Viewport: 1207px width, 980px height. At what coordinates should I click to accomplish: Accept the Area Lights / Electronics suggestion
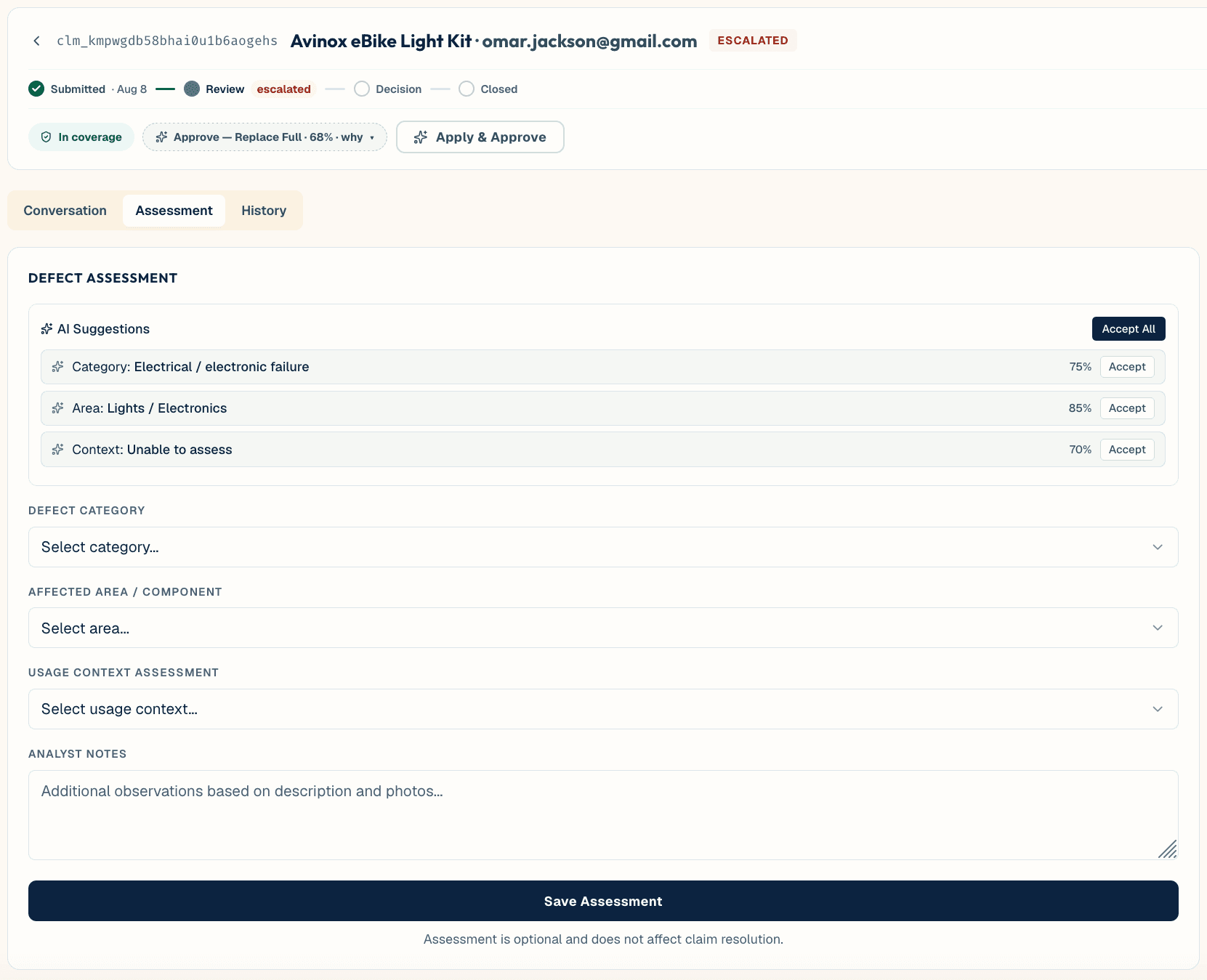tap(1127, 408)
